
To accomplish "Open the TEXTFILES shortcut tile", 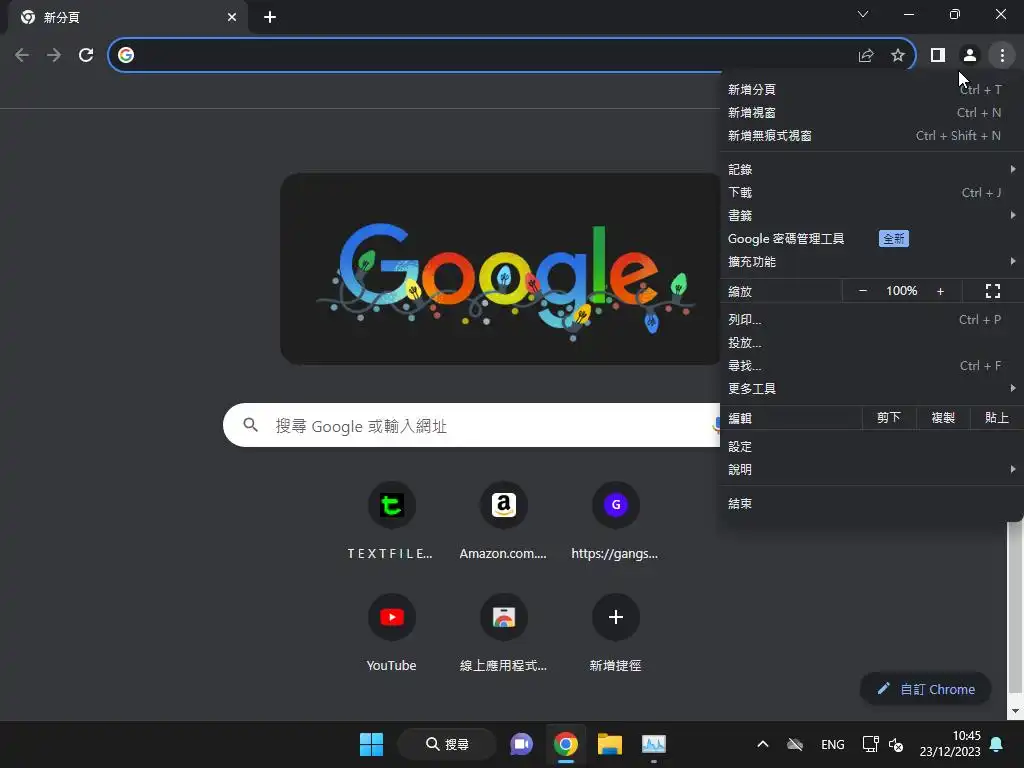I will point(391,520).
